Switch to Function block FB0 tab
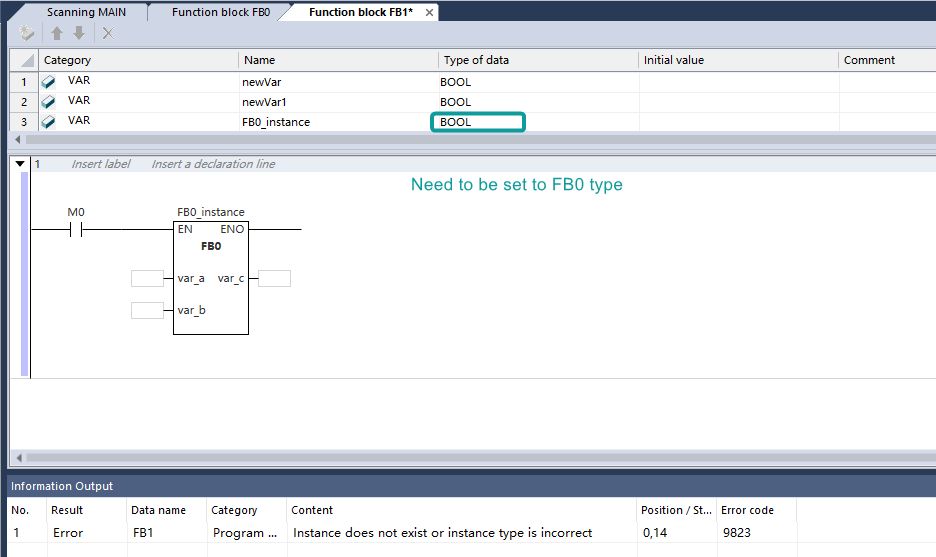 click(x=220, y=12)
